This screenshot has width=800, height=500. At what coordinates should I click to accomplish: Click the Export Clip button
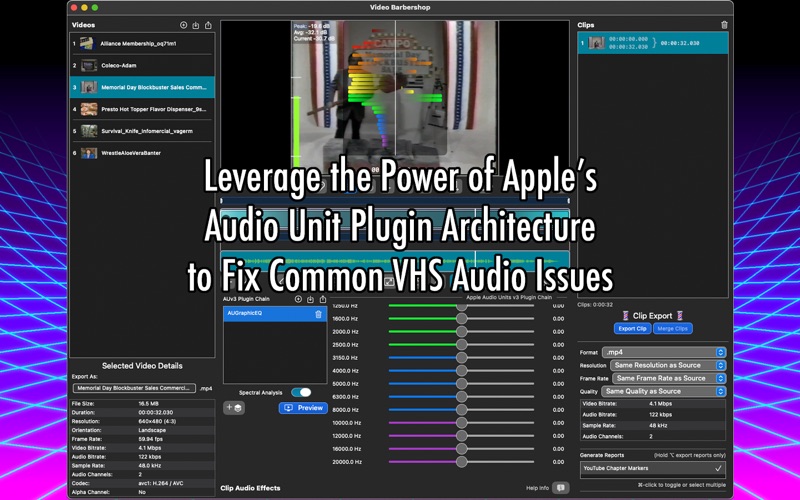(x=632, y=329)
